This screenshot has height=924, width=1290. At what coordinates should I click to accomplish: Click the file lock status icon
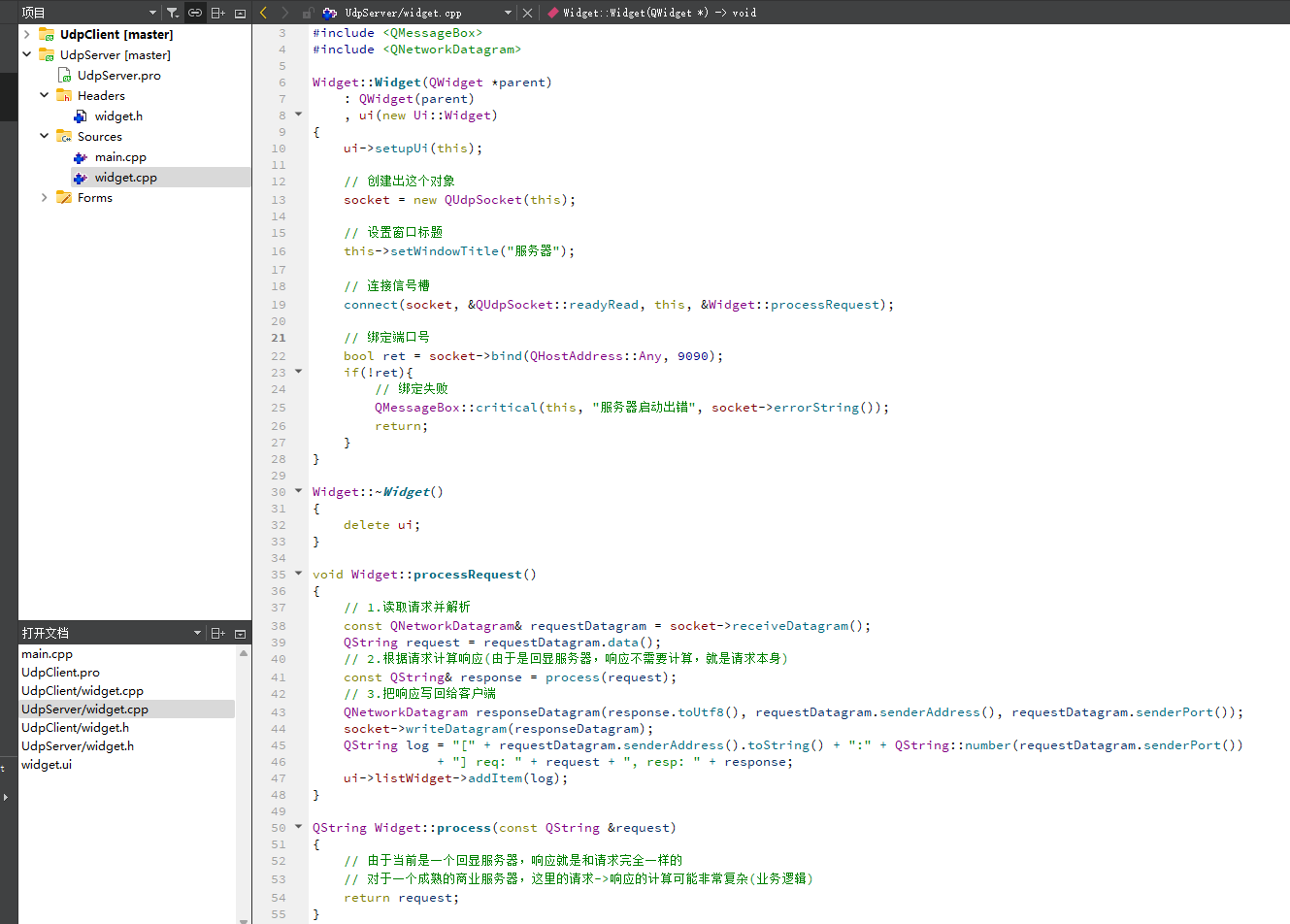coord(307,13)
